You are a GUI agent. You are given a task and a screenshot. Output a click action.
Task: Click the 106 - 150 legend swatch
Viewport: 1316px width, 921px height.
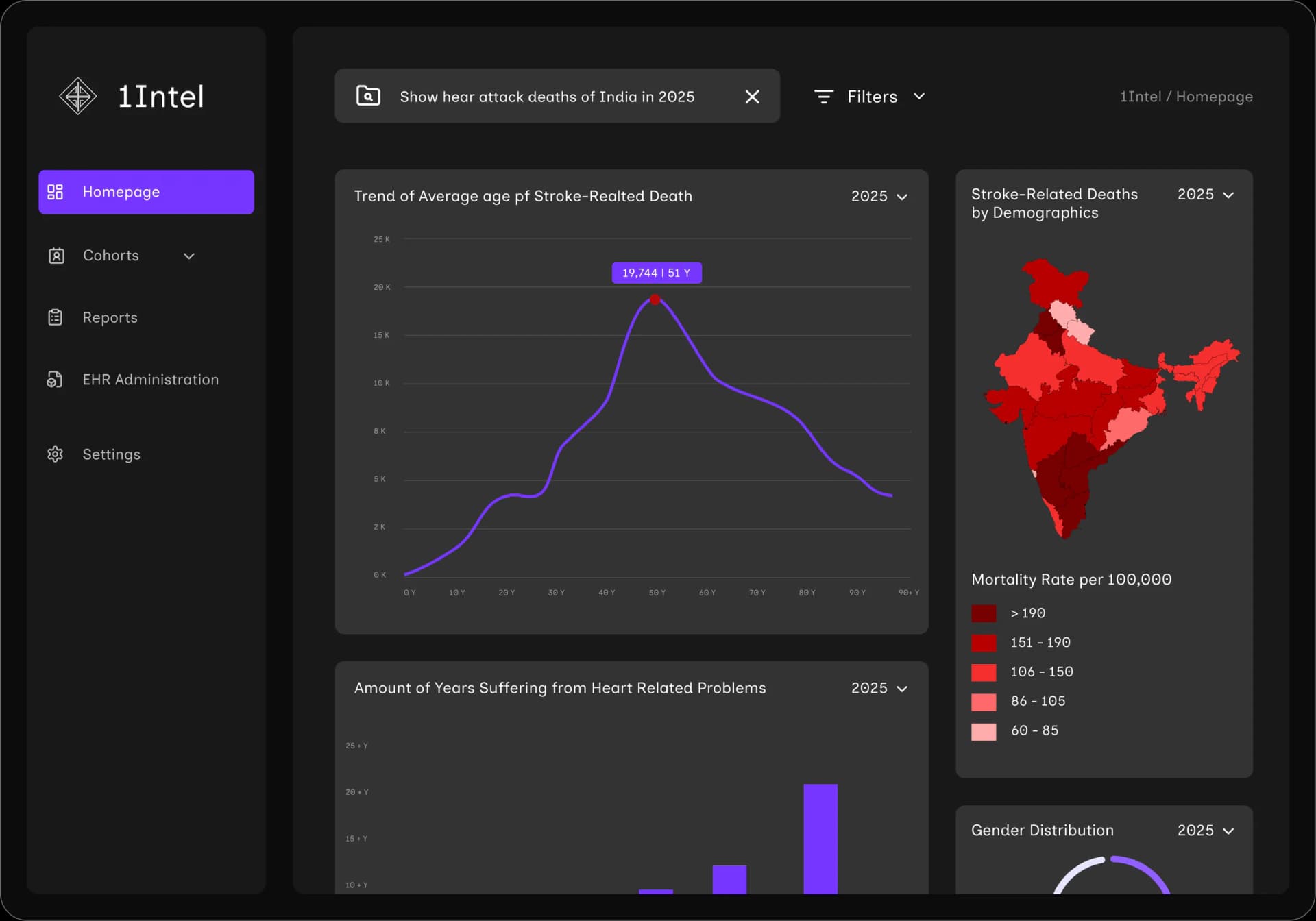[984, 672]
